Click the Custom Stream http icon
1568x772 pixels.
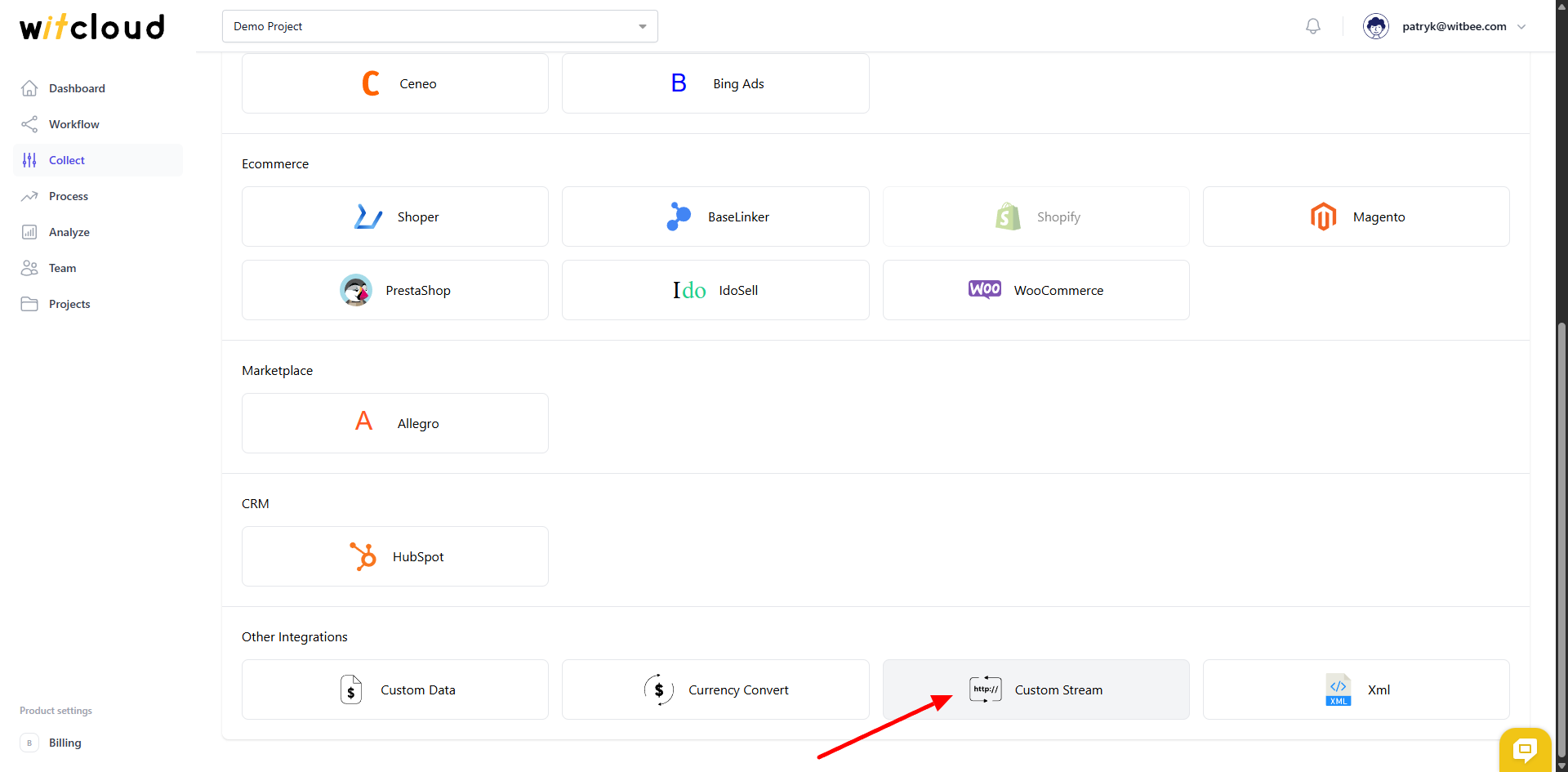pos(985,689)
